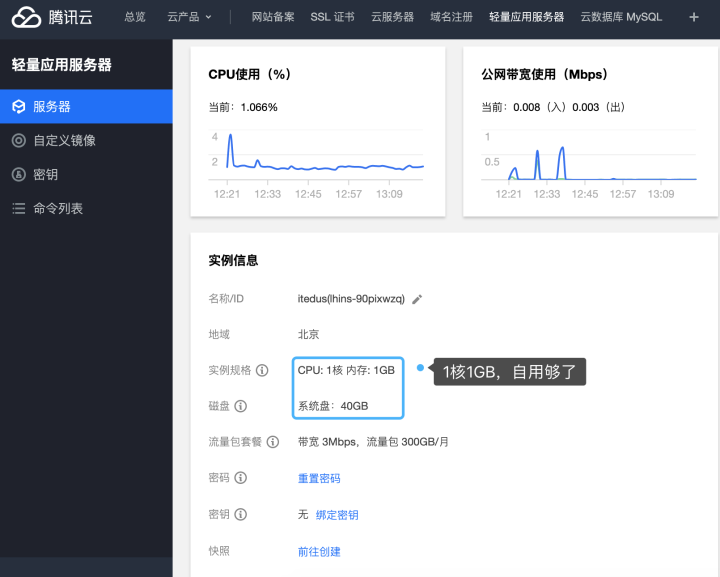Click the CPU使用 (%) card title
The width and height of the screenshot is (720, 577).
(250, 74)
